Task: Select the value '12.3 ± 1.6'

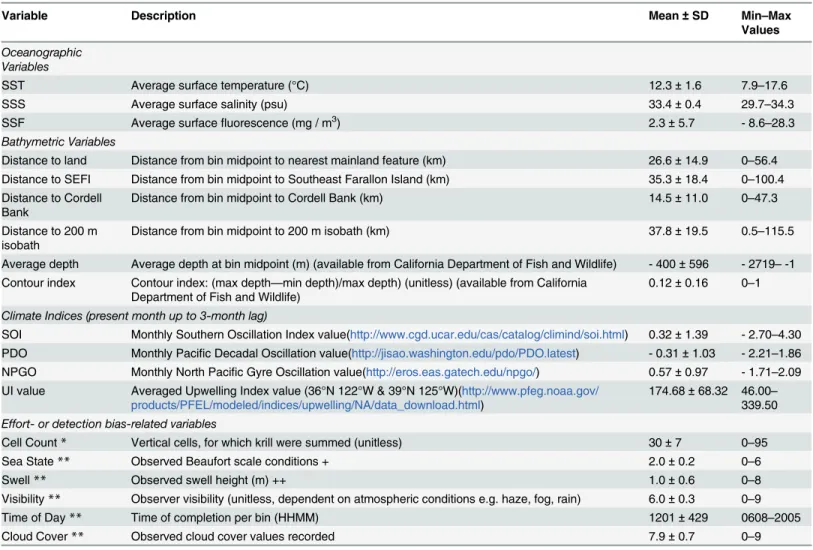Action: (675, 86)
